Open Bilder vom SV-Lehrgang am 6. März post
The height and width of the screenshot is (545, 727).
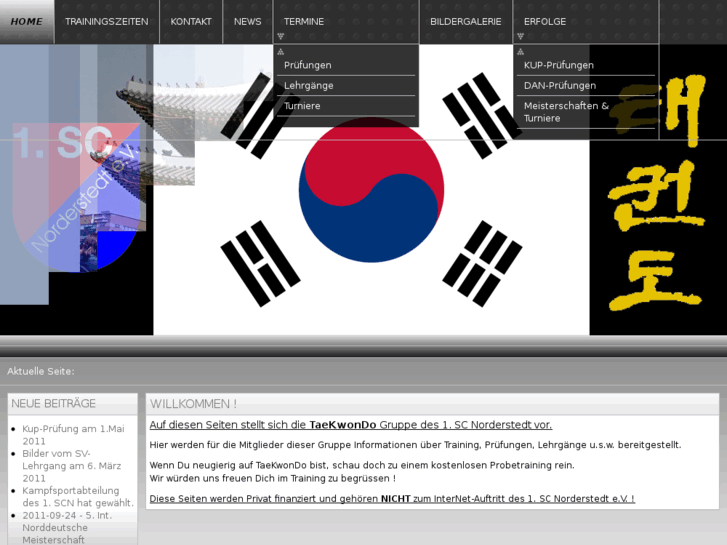click(72, 466)
